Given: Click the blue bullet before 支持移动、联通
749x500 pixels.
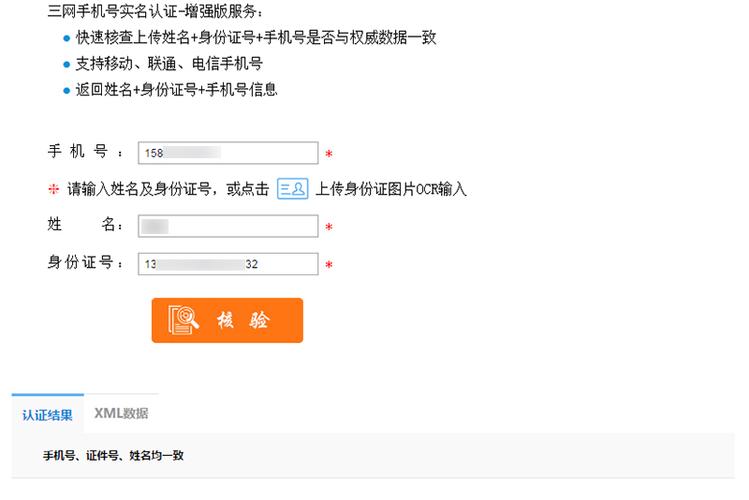Looking at the screenshot, I should (x=66, y=64).
